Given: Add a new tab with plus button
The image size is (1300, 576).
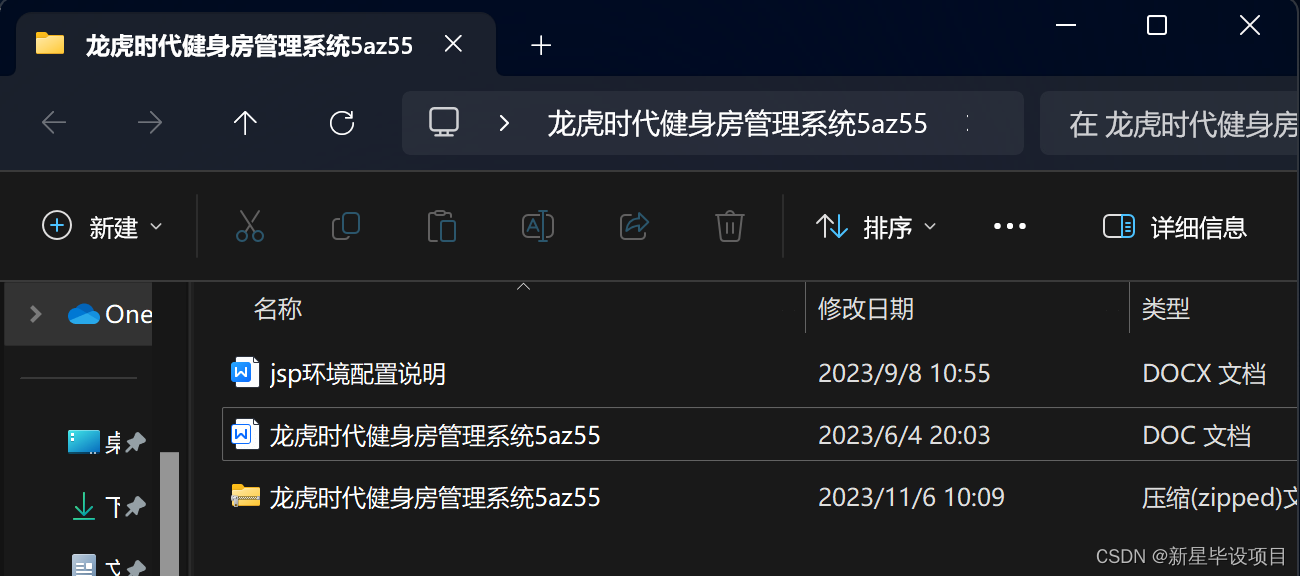Looking at the screenshot, I should pos(541,45).
